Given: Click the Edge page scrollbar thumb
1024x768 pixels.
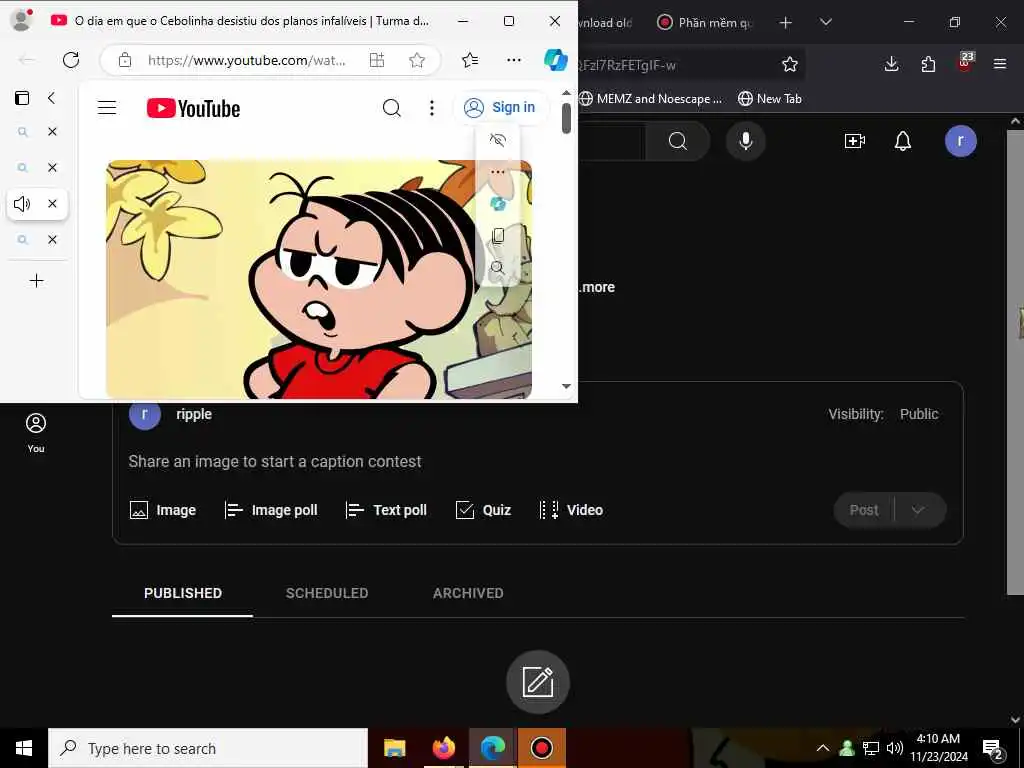Looking at the screenshot, I should coord(566,118).
